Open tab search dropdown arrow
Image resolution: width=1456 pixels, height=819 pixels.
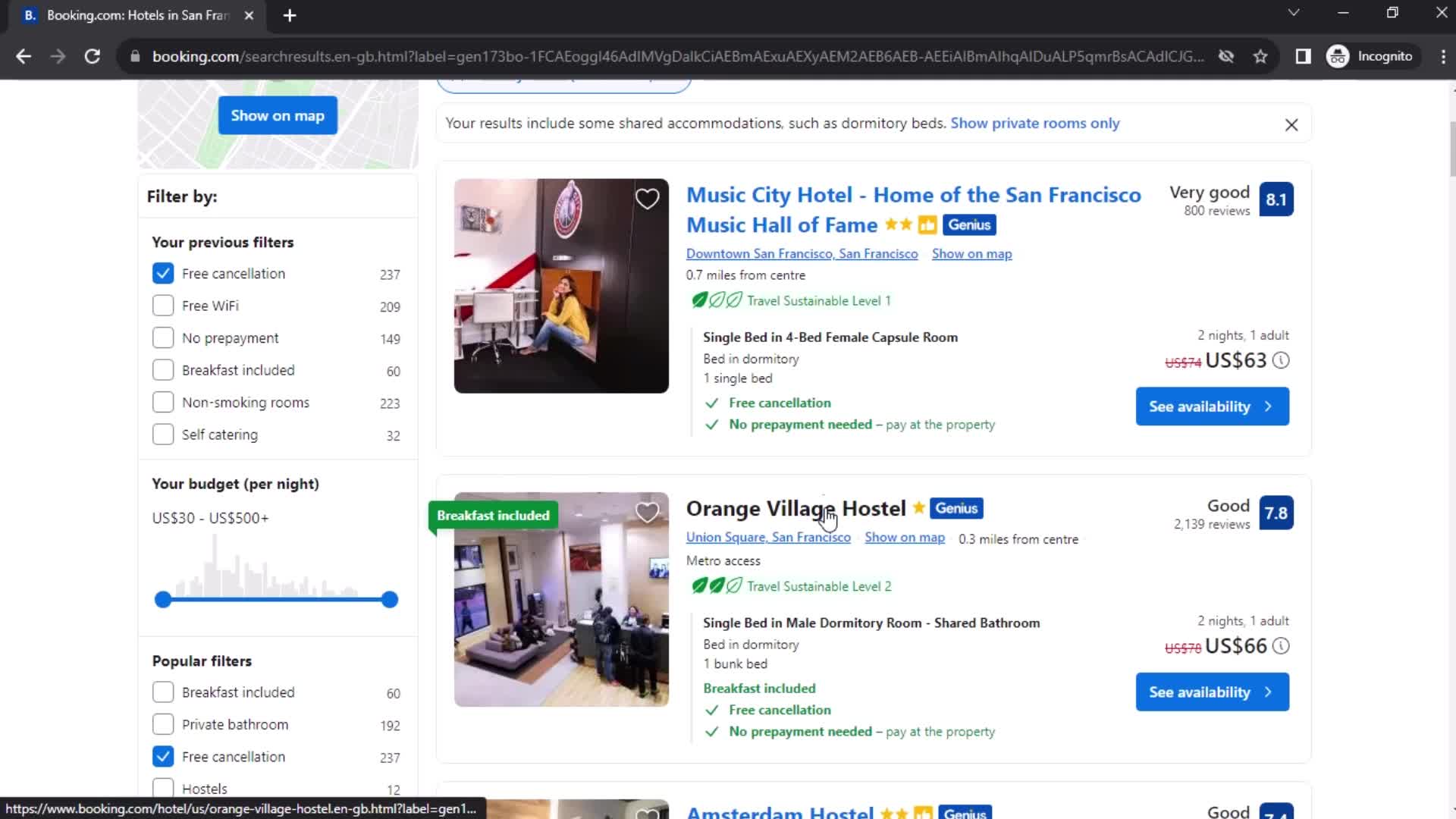1294,13
